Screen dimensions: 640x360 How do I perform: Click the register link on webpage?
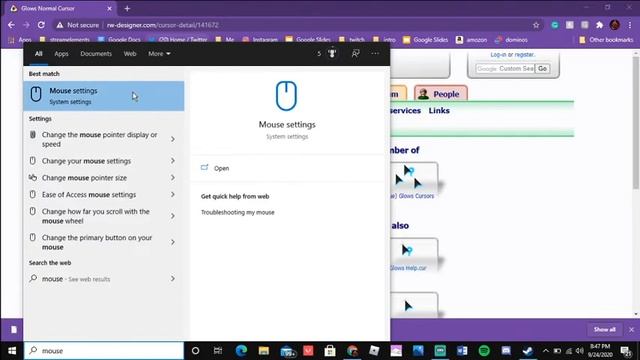coord(524,55)
